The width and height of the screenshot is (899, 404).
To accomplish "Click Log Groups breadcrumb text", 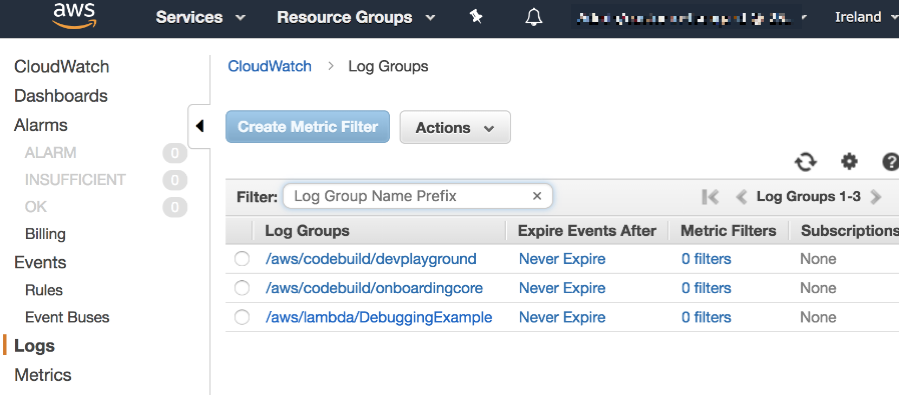I will [388, 66].
